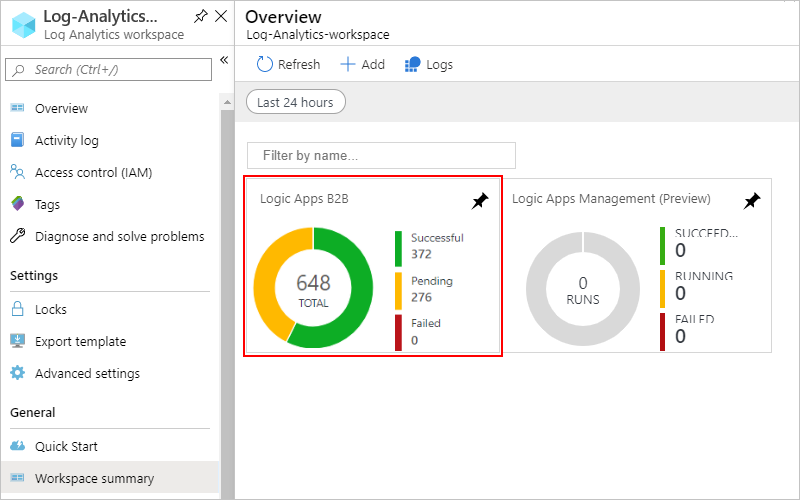Image resolution: width=800 pixels, height=500 pixels.
Task: Click the navigation menu scroll up arrow
Action: point(227,103)
